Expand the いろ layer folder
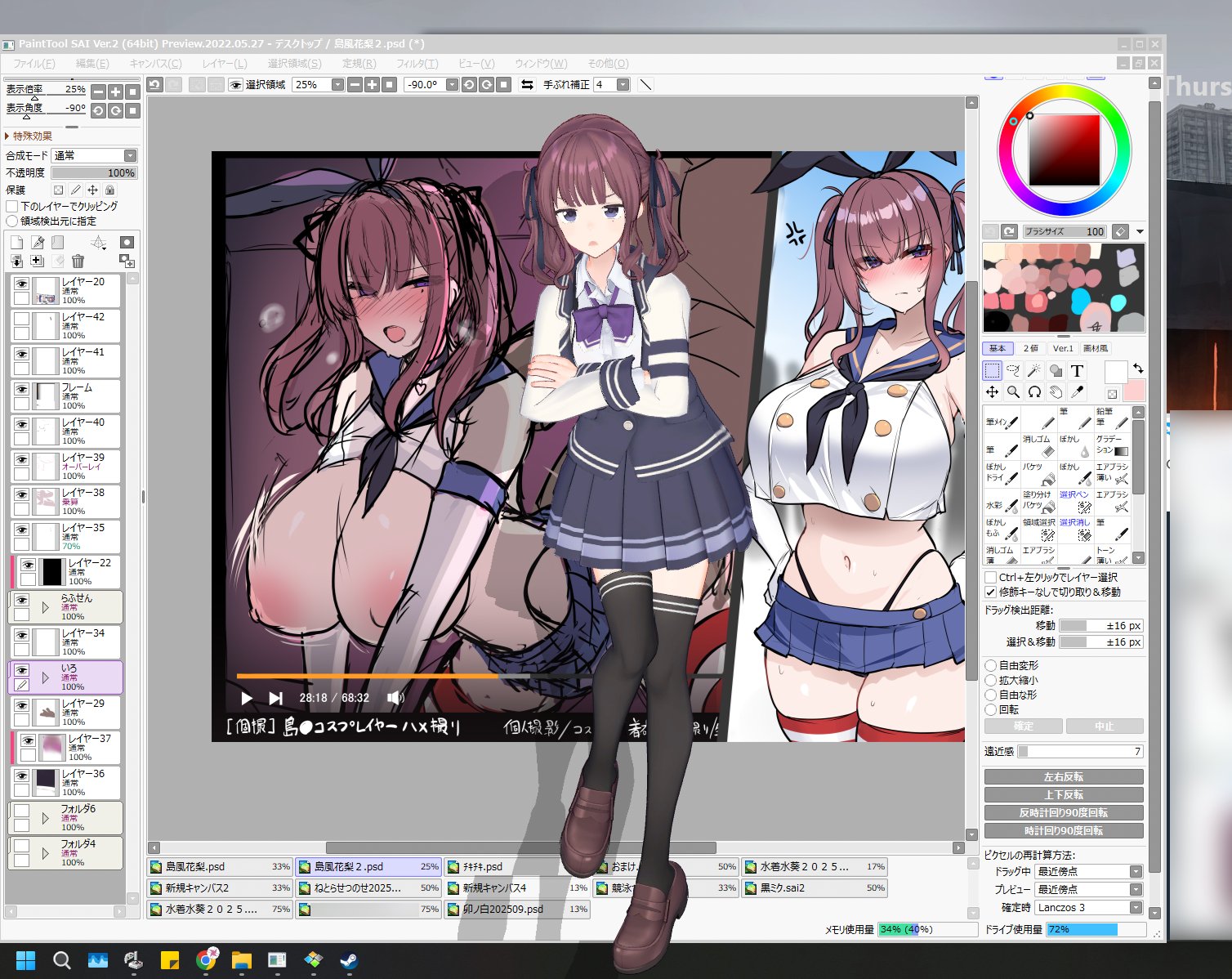The width and height of the screenshot is (1232, 979). [x=45, y=677]
